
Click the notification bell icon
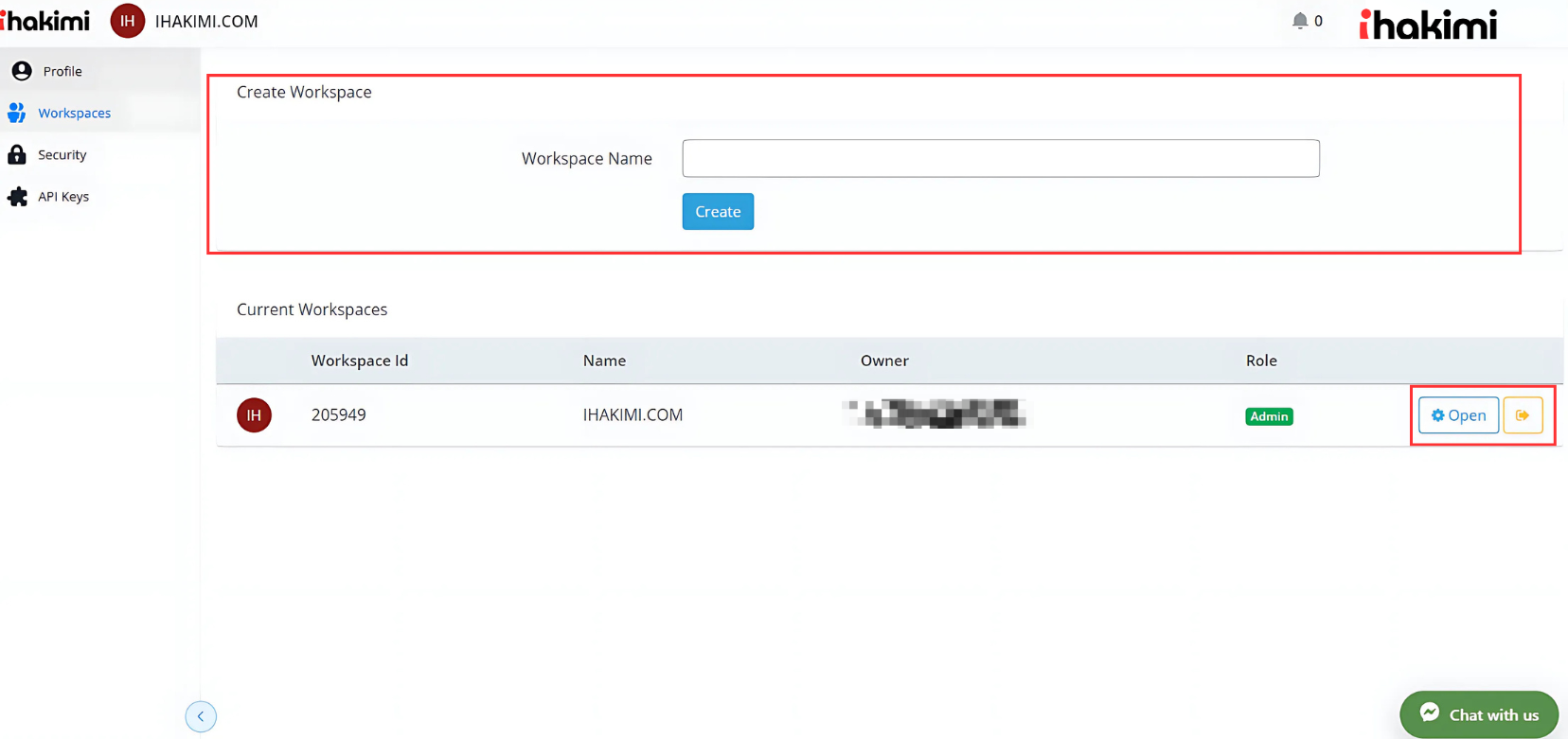pyautogui.click(x=1300, y=21)
